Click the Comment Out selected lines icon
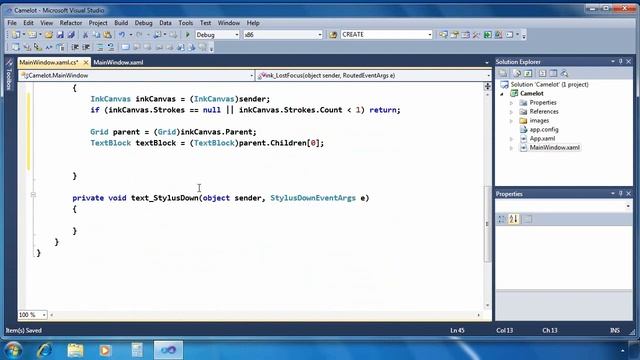Viewport: 640px width, 360px height. (100, 47)
